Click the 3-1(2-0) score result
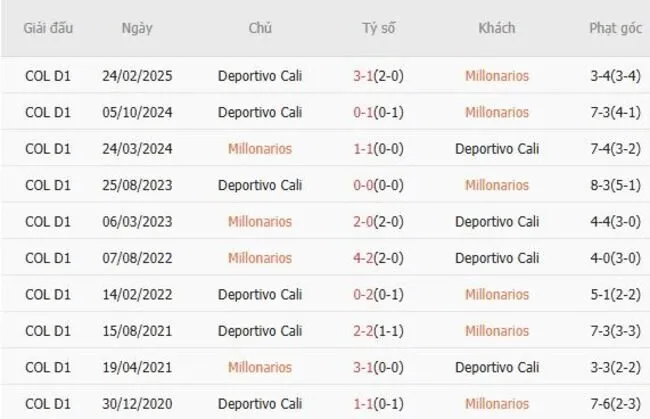Viewport: 650px width, 419px height. pyautogui.click(x=379, y=76)
